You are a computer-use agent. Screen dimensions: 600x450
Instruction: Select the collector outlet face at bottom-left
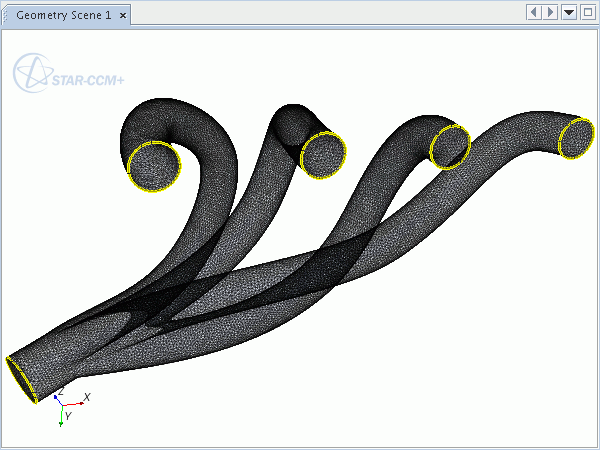(22, 379)
